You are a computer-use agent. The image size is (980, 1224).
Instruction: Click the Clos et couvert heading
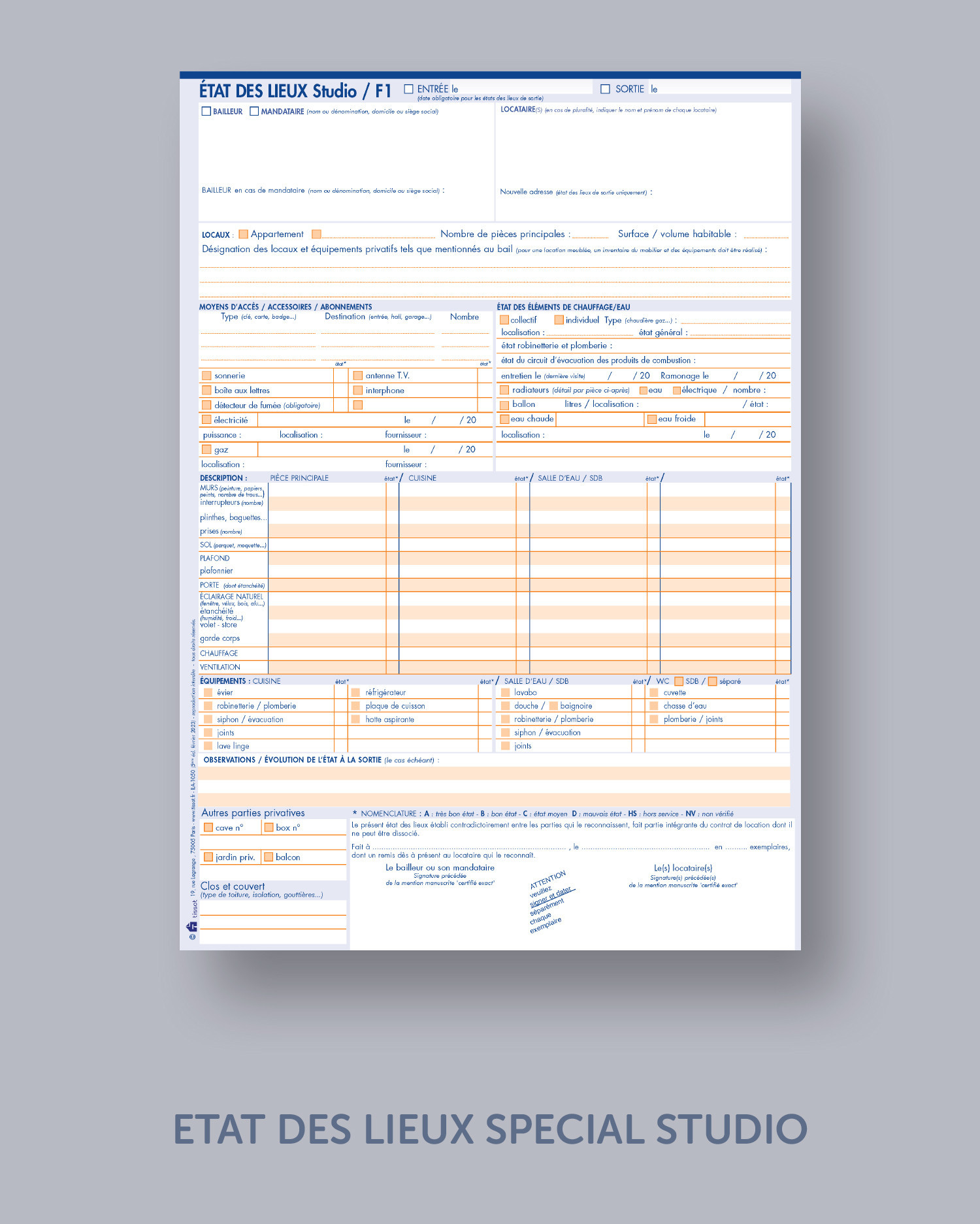point(233,886)
